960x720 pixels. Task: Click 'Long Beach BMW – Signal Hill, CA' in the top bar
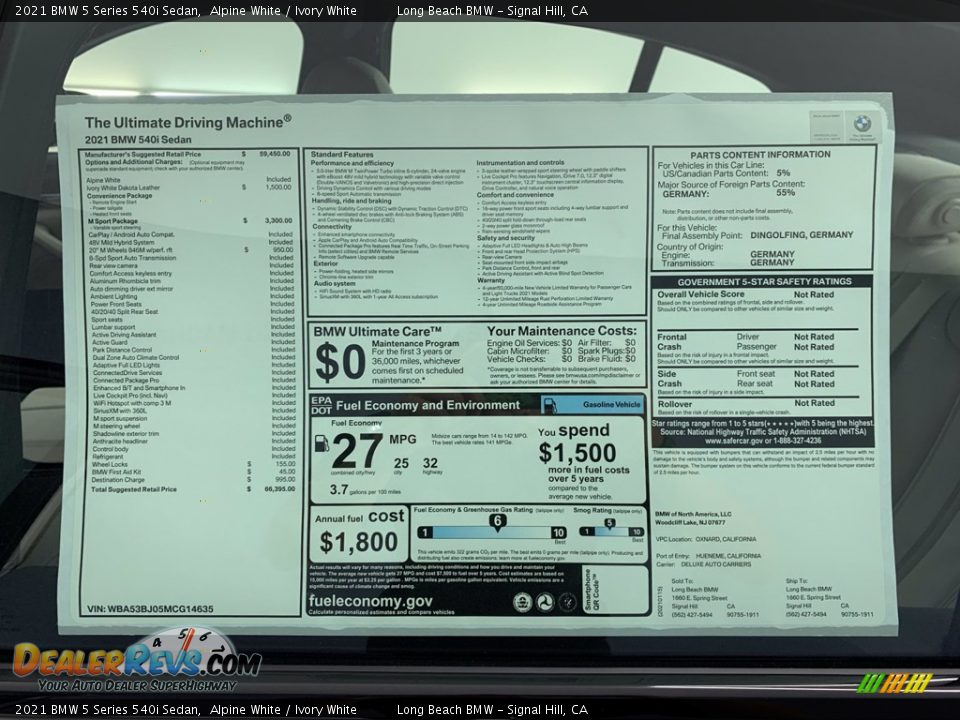492,10
